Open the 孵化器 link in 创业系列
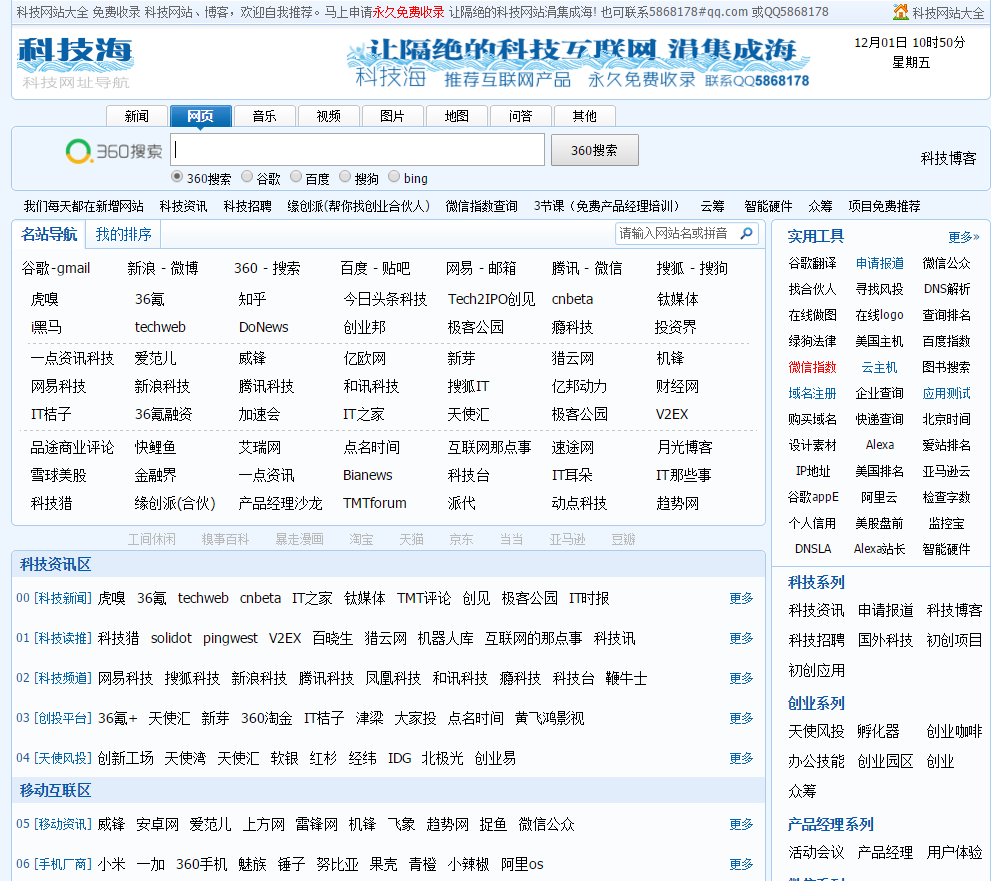 pos(878,731)
